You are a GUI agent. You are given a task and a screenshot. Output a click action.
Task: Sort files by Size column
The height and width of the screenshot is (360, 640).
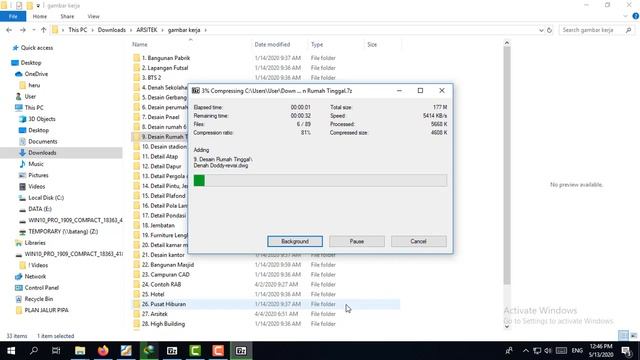click(372, 44)
